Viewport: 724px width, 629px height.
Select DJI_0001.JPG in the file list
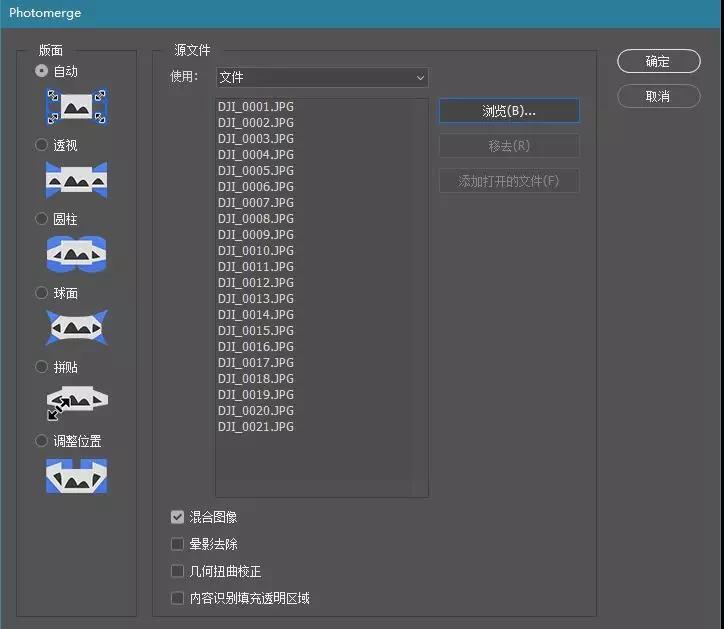coord(256,107)
